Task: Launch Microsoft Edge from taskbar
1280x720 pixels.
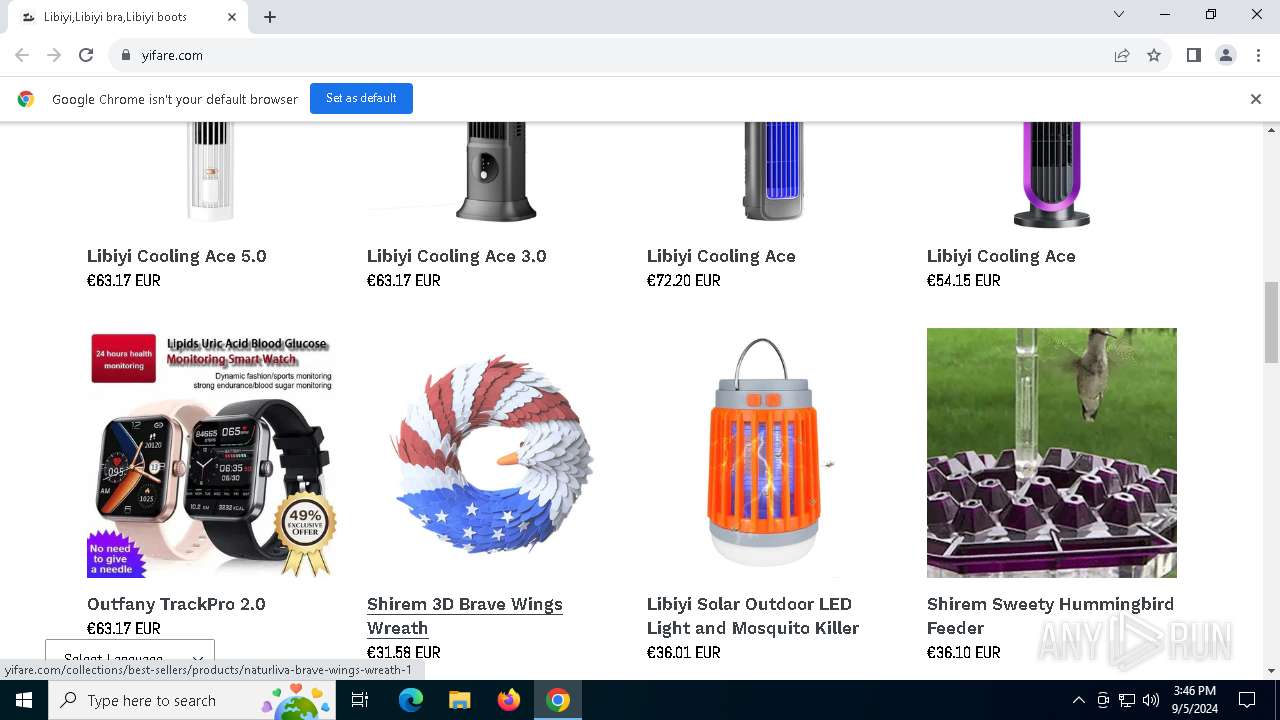Action: click(411, 700)
